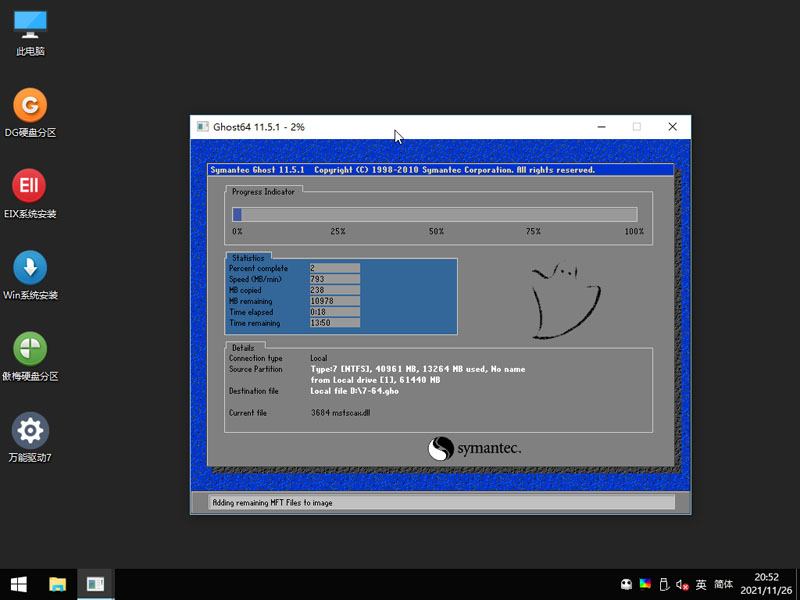Open the Windows Start menu

pyautogui.click(x=19, y=584)
